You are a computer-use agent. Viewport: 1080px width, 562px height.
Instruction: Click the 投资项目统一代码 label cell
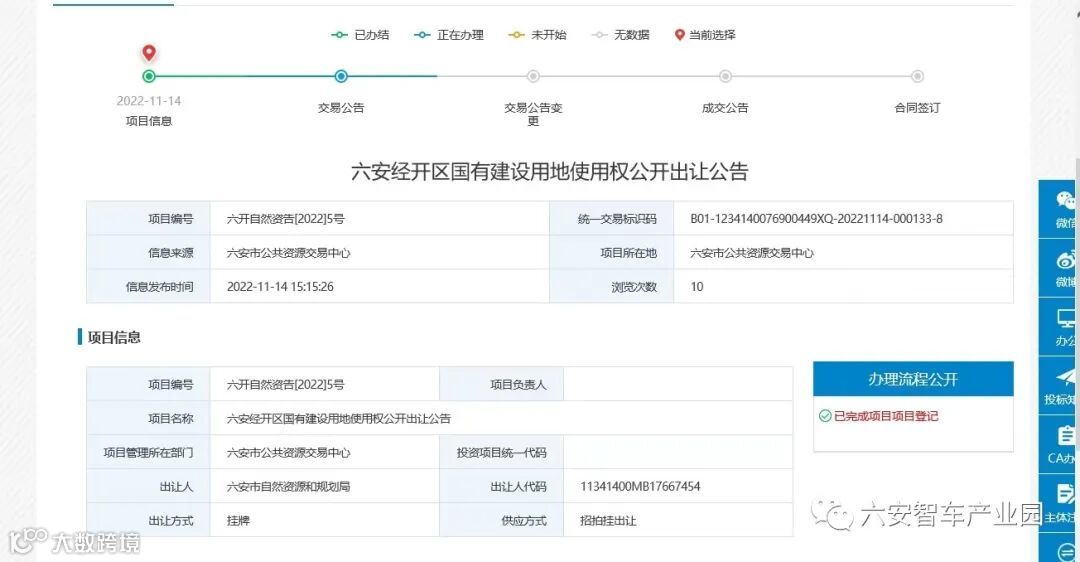[x=501, y=452]
